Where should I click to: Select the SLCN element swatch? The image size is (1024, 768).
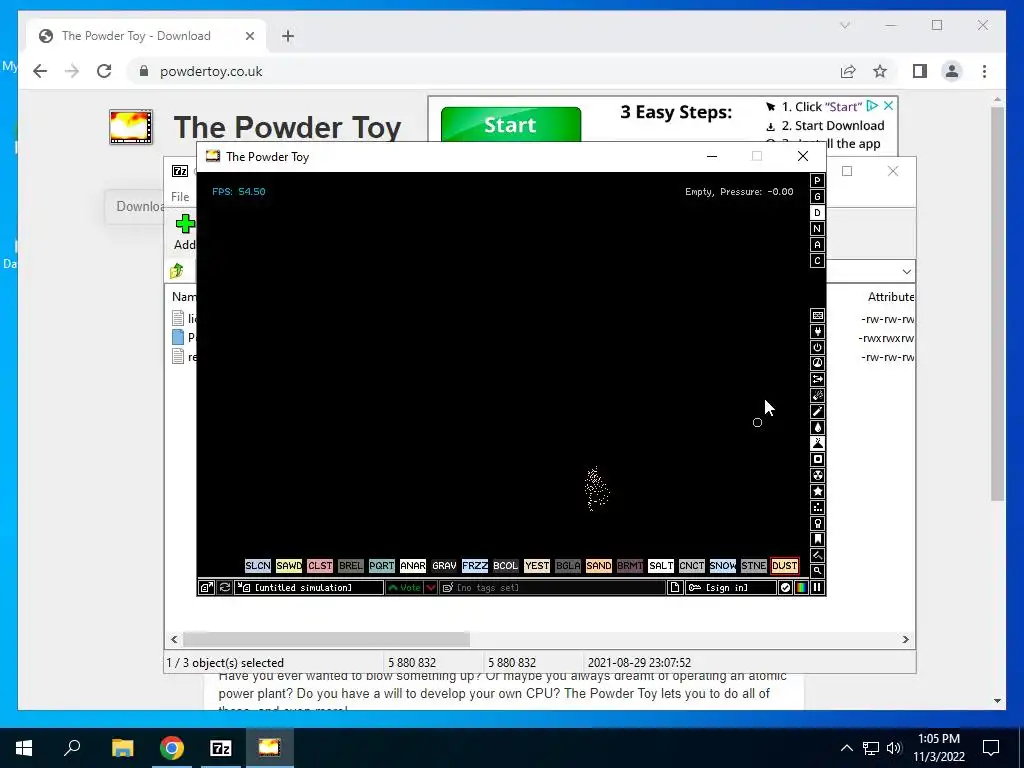click(257, 566)
